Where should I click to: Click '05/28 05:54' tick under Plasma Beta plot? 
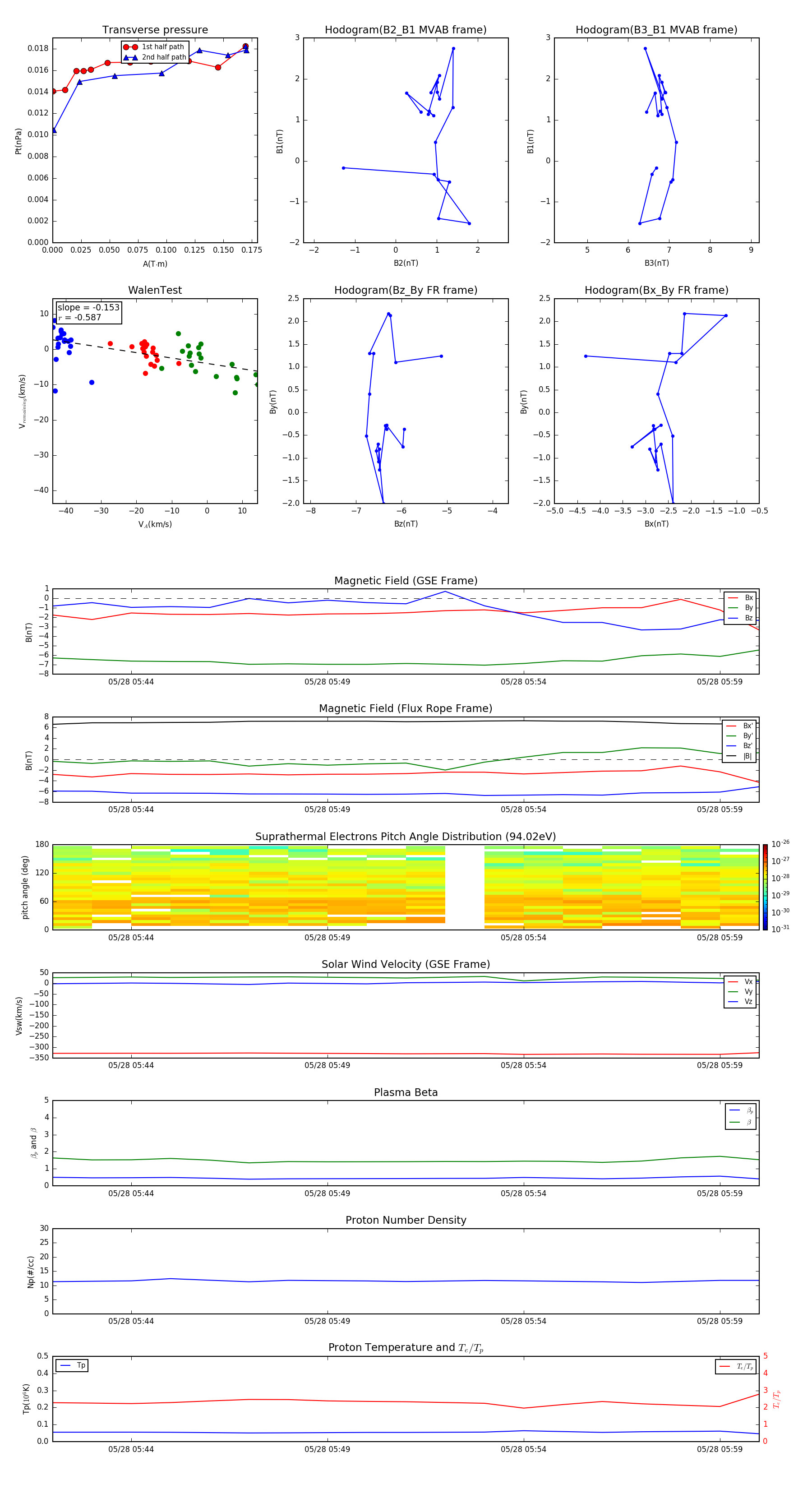coord(524,1193)
